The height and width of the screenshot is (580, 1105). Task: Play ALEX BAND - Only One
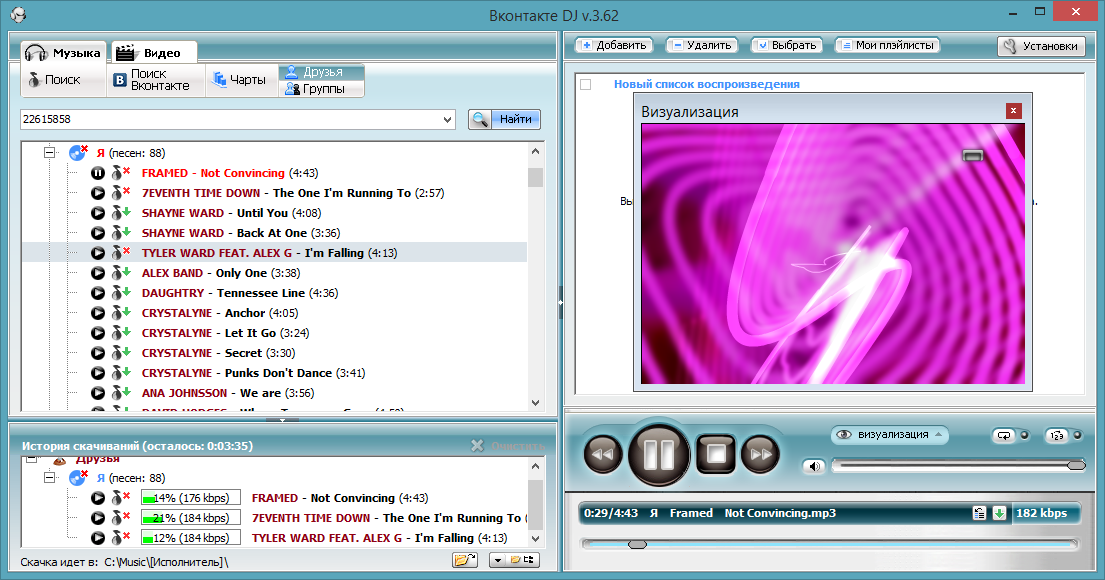tap(98, 273)
